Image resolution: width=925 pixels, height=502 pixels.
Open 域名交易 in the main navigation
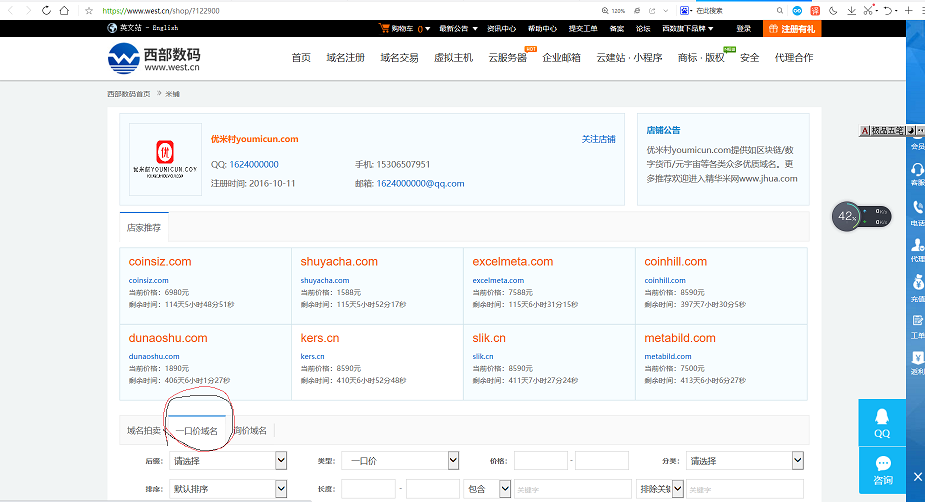tap(399, 57)
